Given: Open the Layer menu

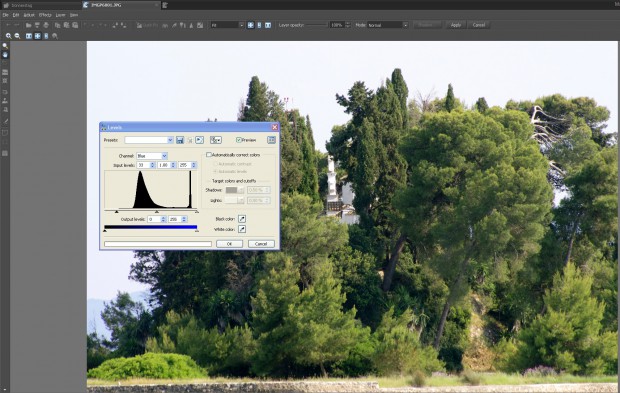Looking at the screenshot, I should [x=60, y=15].
